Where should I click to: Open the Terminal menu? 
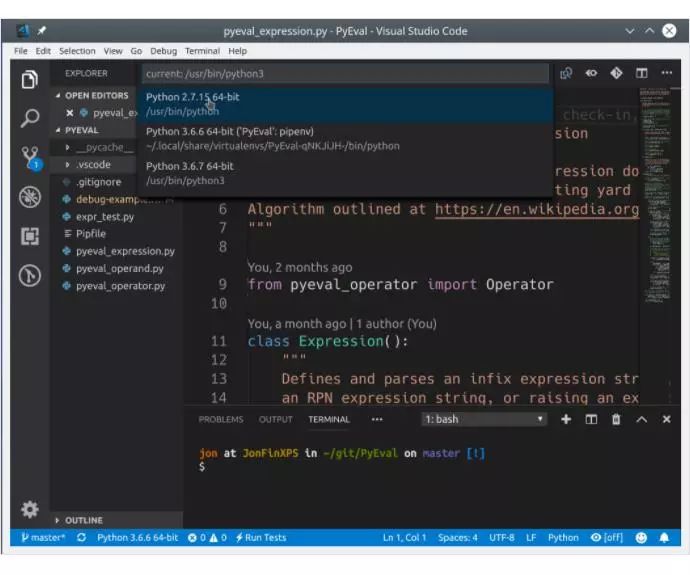[x=202, y=51]
